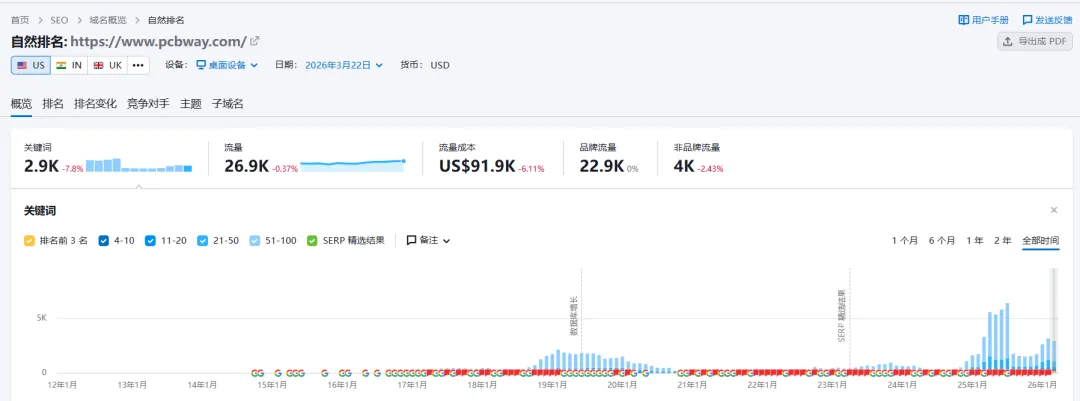1080x401 pixels.
Task: Close the keywords chart panel with X
Action: (x=1054, y=210)
